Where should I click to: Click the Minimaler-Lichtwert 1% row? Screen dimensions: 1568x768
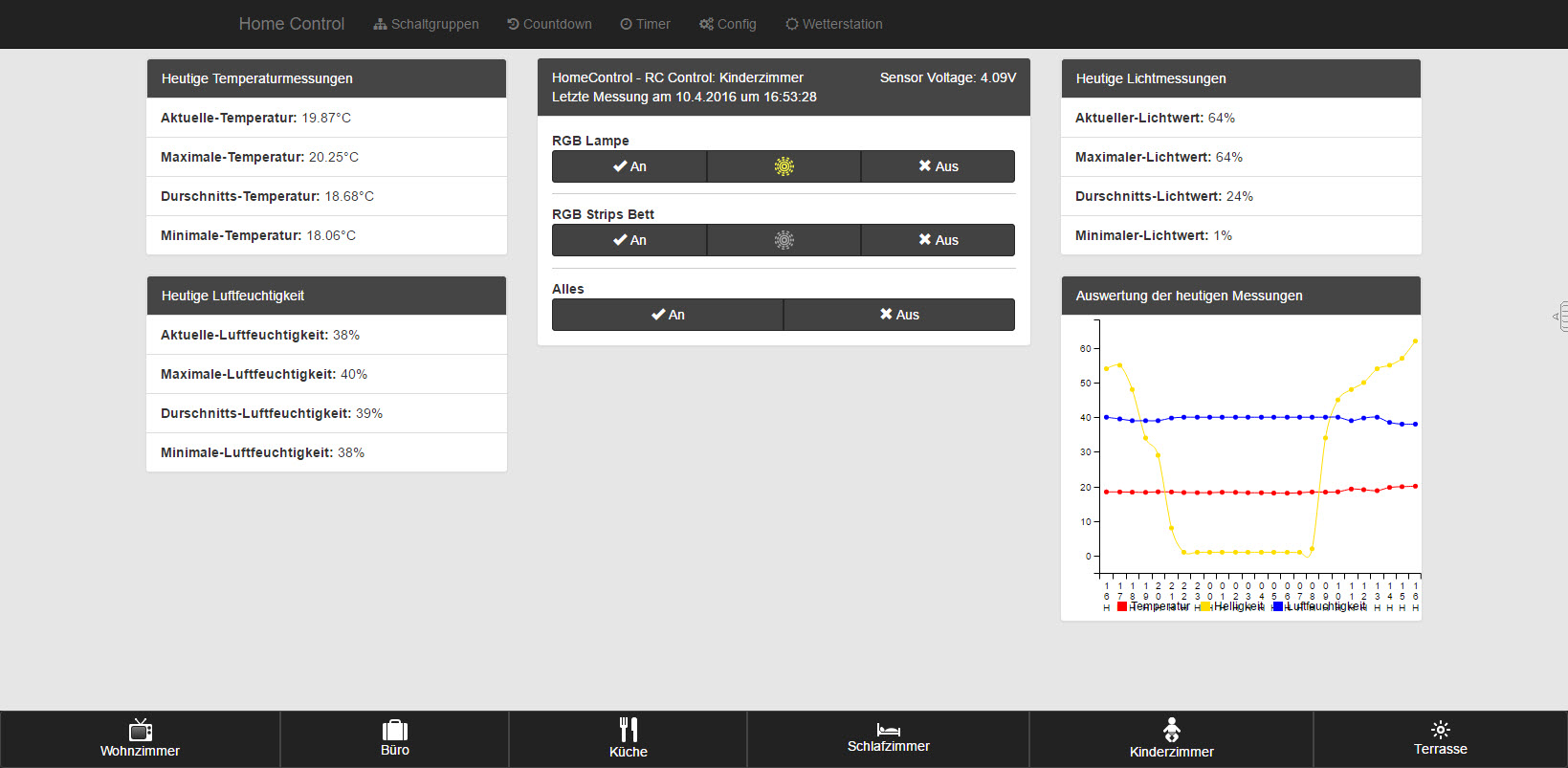click(1241, 235)
